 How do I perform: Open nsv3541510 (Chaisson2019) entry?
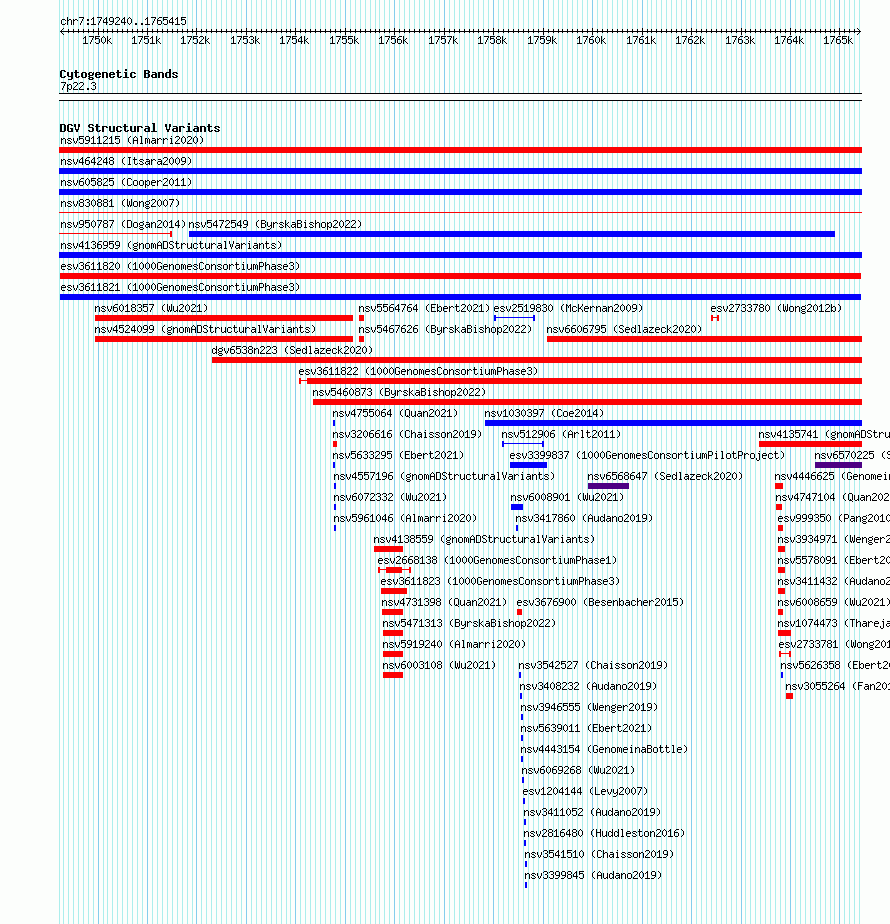599,854
